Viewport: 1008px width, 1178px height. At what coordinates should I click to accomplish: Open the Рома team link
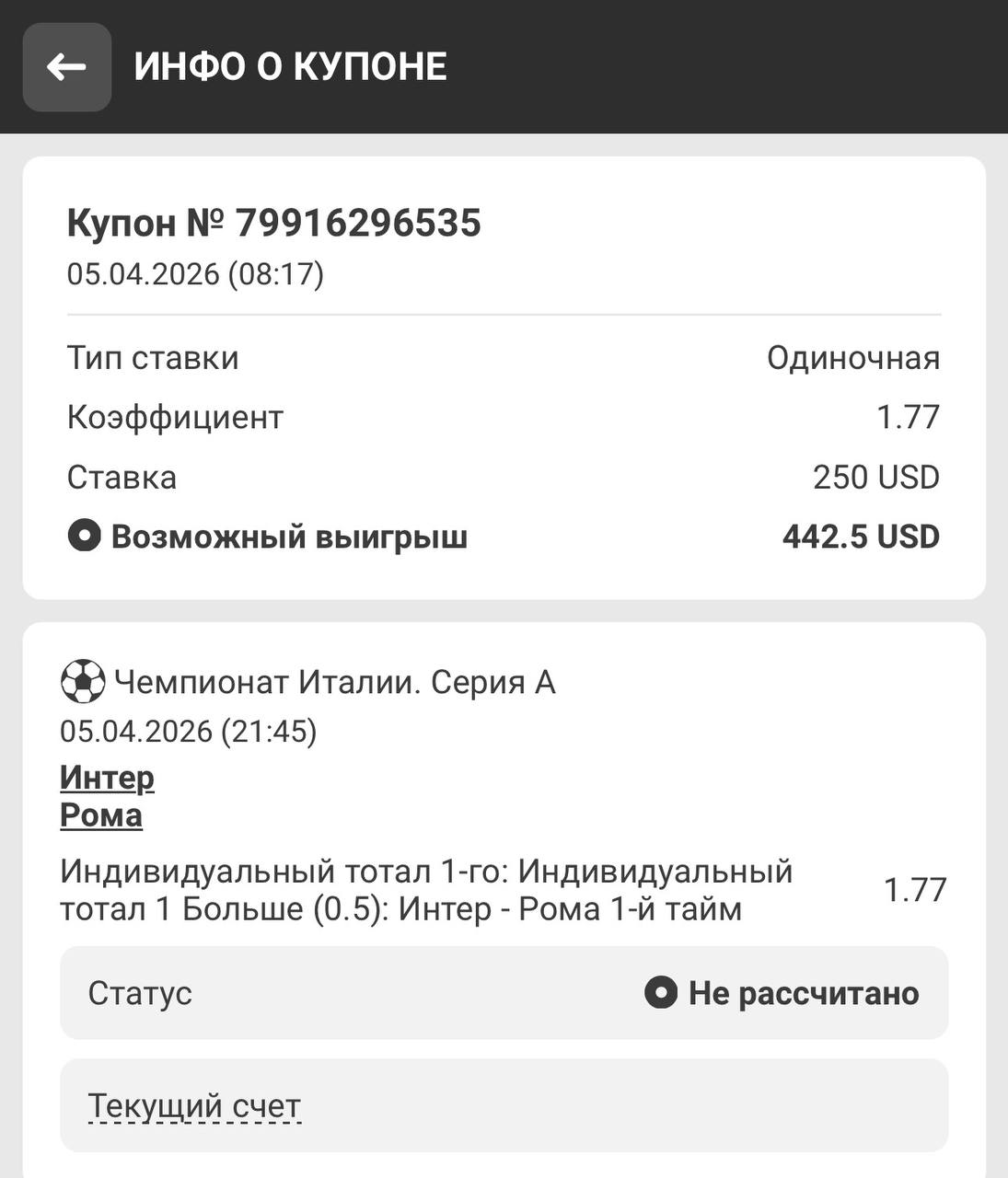(x=101, y=815)
